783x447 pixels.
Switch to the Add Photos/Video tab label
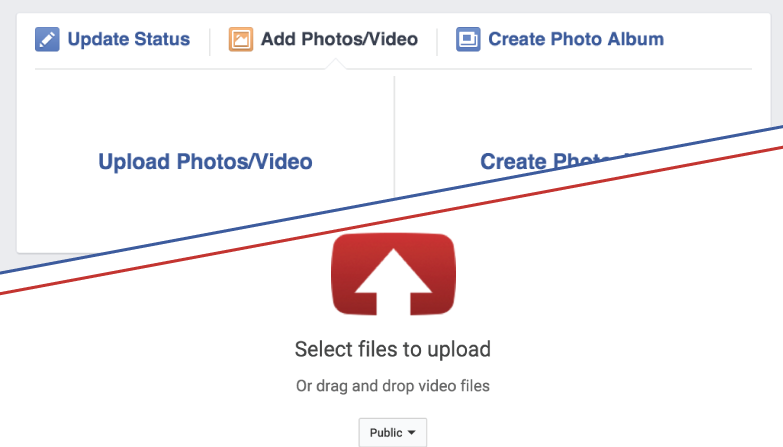[x=339, y=39]
